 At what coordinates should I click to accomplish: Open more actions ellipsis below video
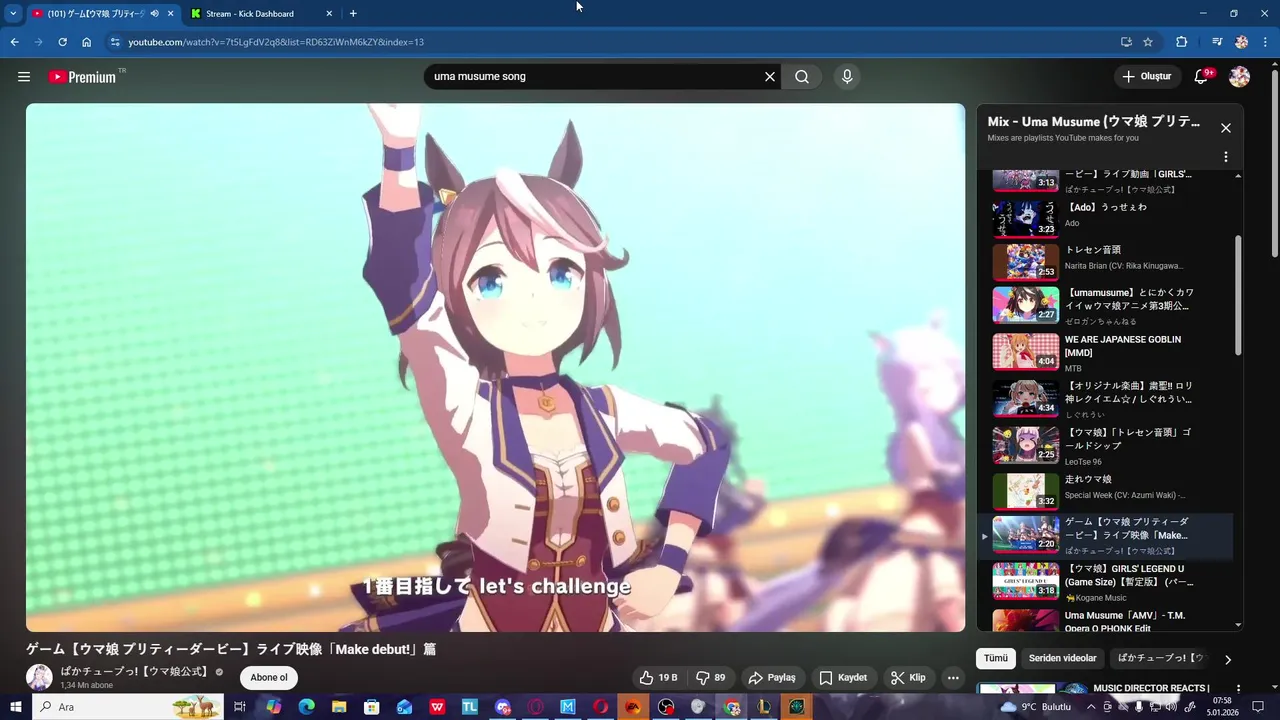pyautogui.click(x=953, y=677)
